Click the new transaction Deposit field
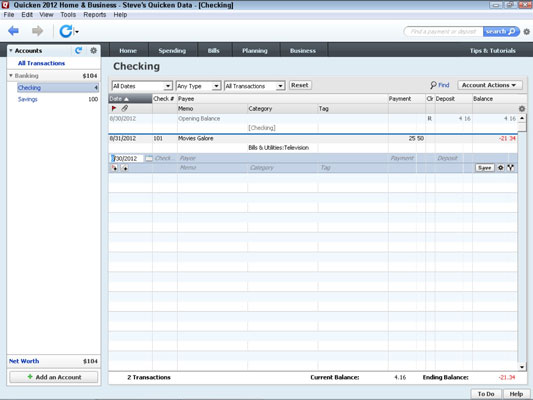The width and height of the screenshot is (533, 400). point(448,158)
